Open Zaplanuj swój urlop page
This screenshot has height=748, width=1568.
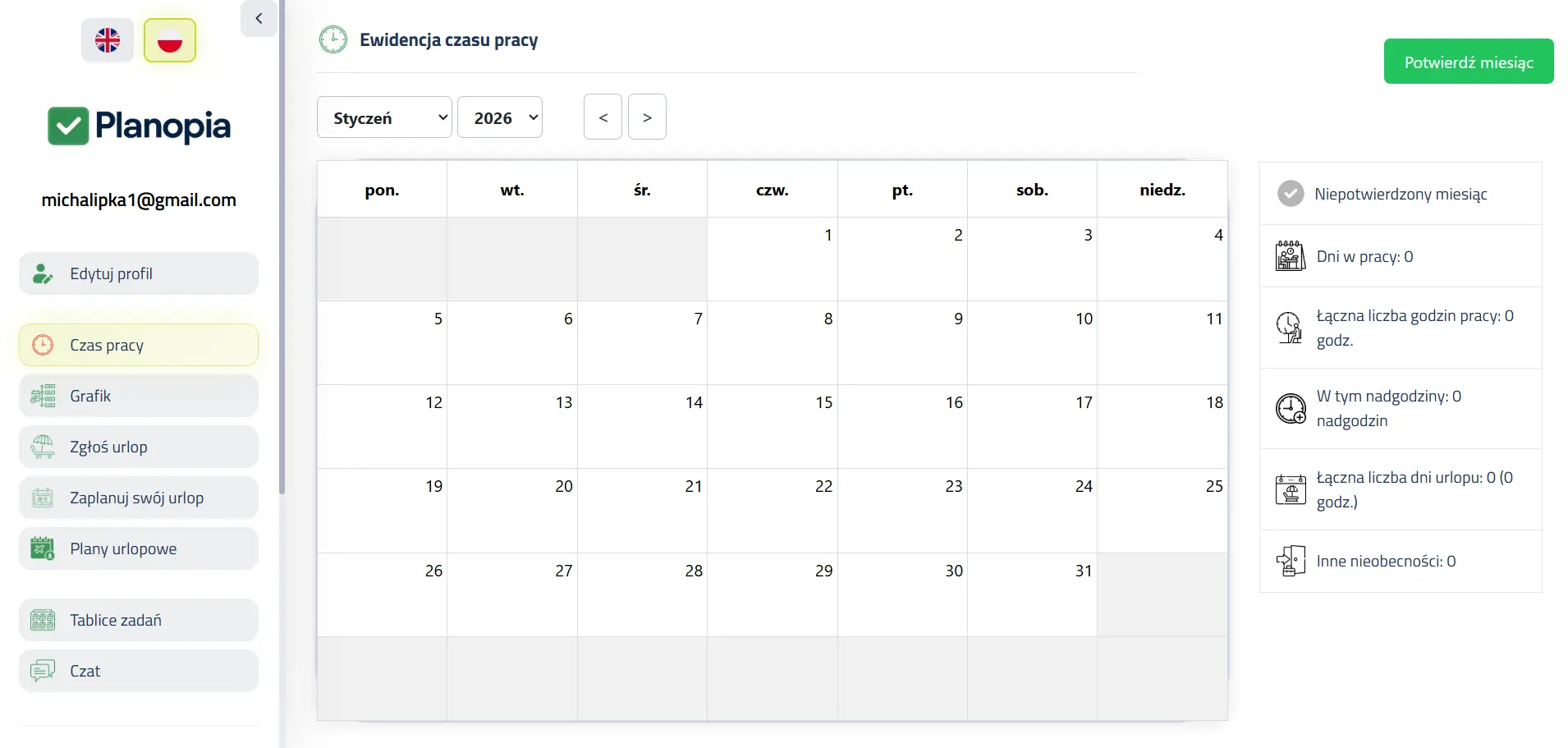point(139,498)
